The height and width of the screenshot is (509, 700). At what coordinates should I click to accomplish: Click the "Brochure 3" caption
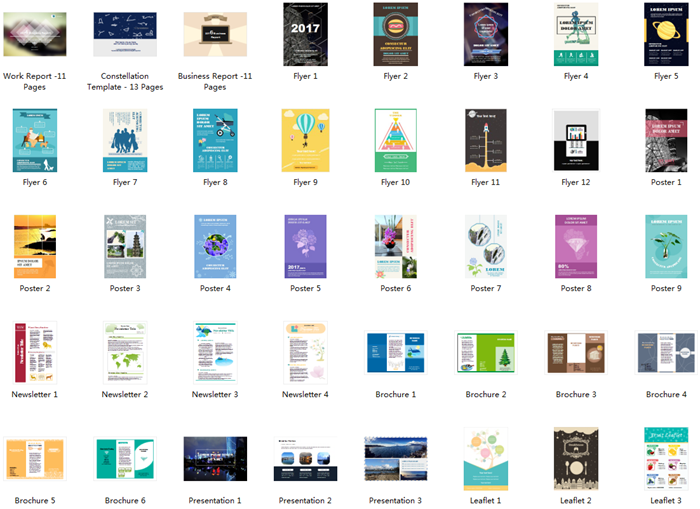pos(576,394)
